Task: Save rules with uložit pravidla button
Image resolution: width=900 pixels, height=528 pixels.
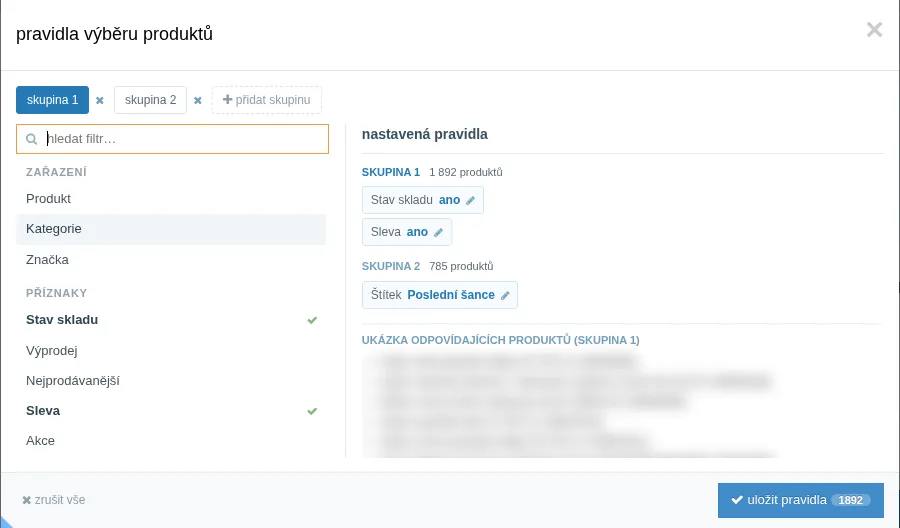Action: pos(801,500)
